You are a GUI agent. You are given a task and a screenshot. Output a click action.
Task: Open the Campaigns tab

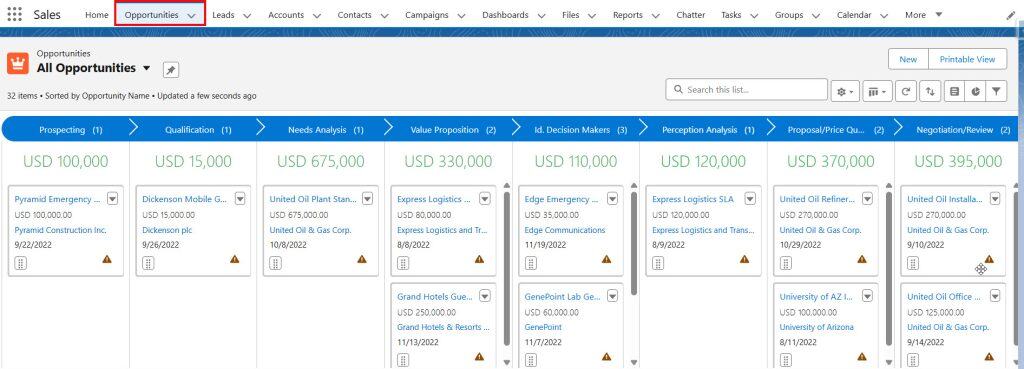(426, 15)
